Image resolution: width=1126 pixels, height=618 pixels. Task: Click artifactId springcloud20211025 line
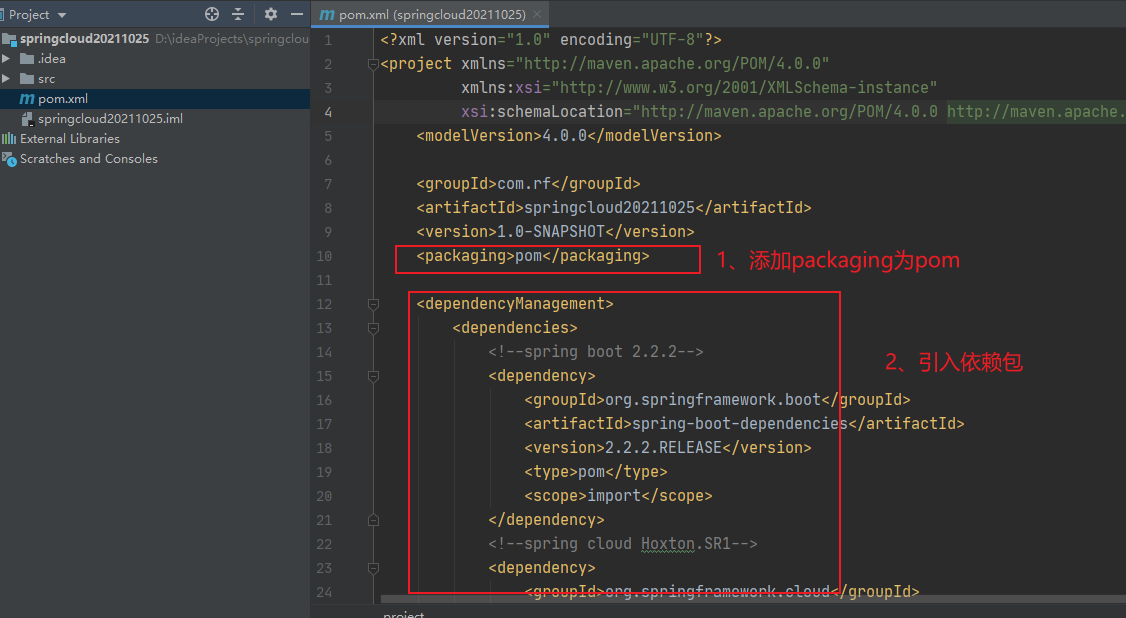614,207
